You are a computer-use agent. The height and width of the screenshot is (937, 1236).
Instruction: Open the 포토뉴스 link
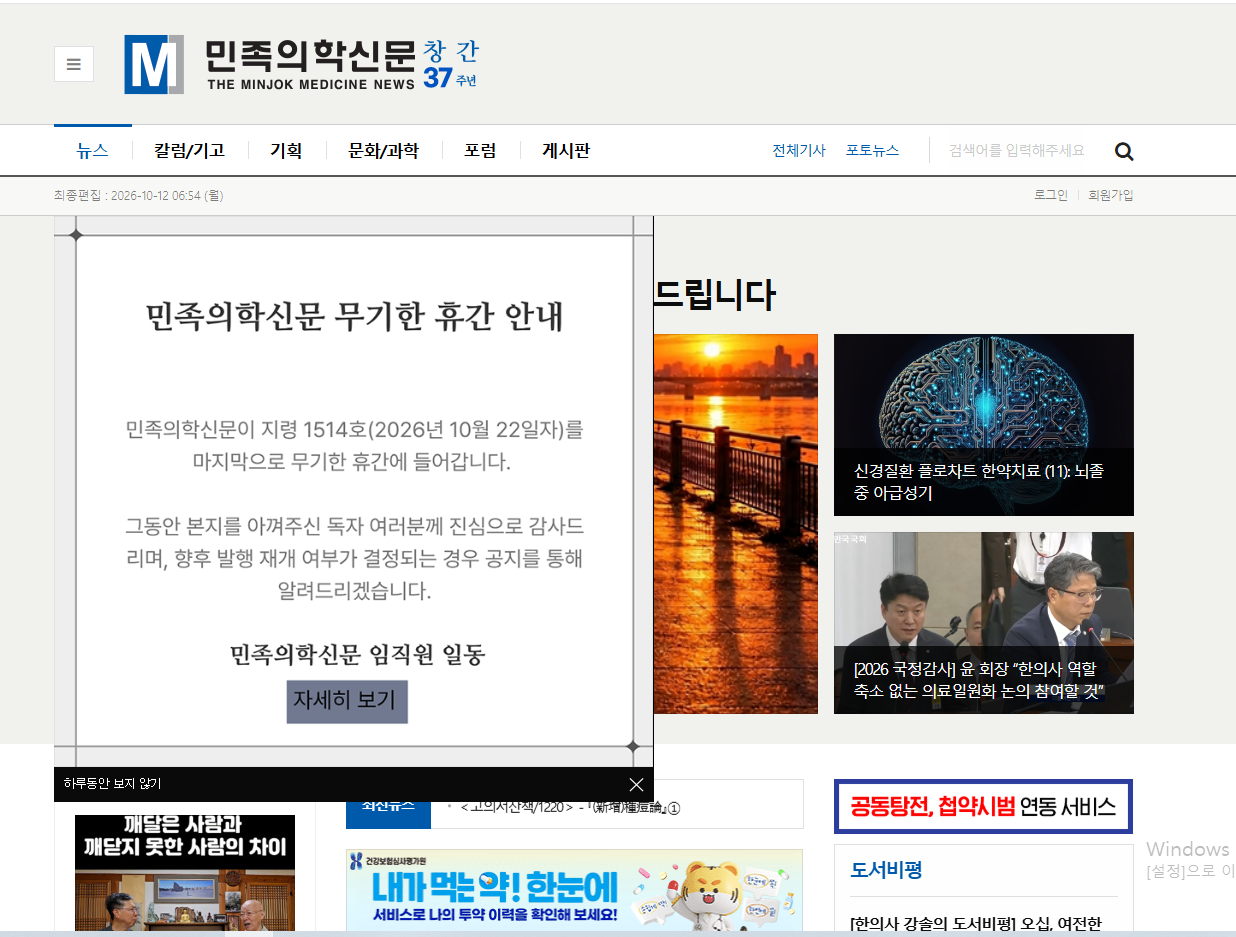coord(872,151)
